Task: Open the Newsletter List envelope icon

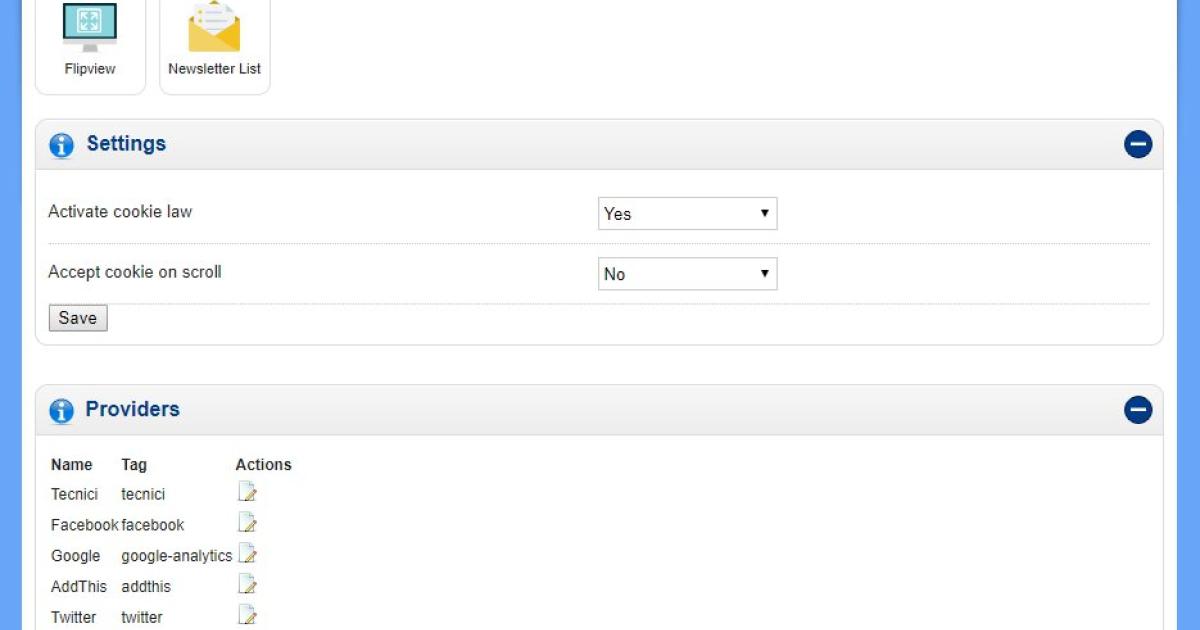Action: (x=214, y=28)
